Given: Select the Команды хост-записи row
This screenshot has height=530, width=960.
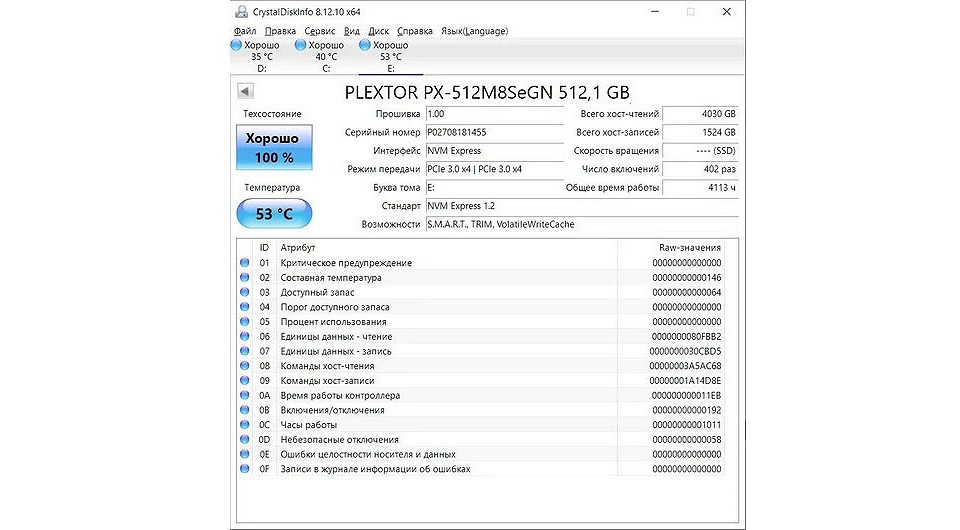Looking at the screenshot, I should coord(481,380).
